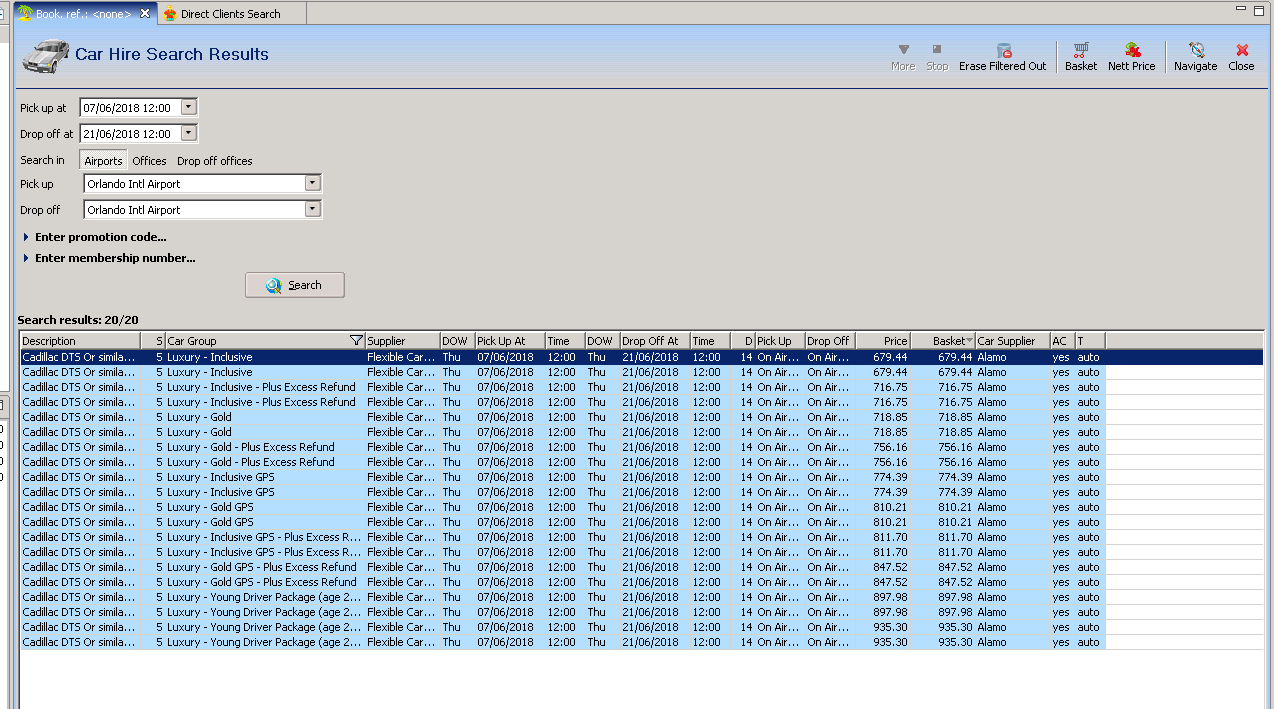Open the Drop off at date dropdown
1274x709 pixels.
[189, 133]
